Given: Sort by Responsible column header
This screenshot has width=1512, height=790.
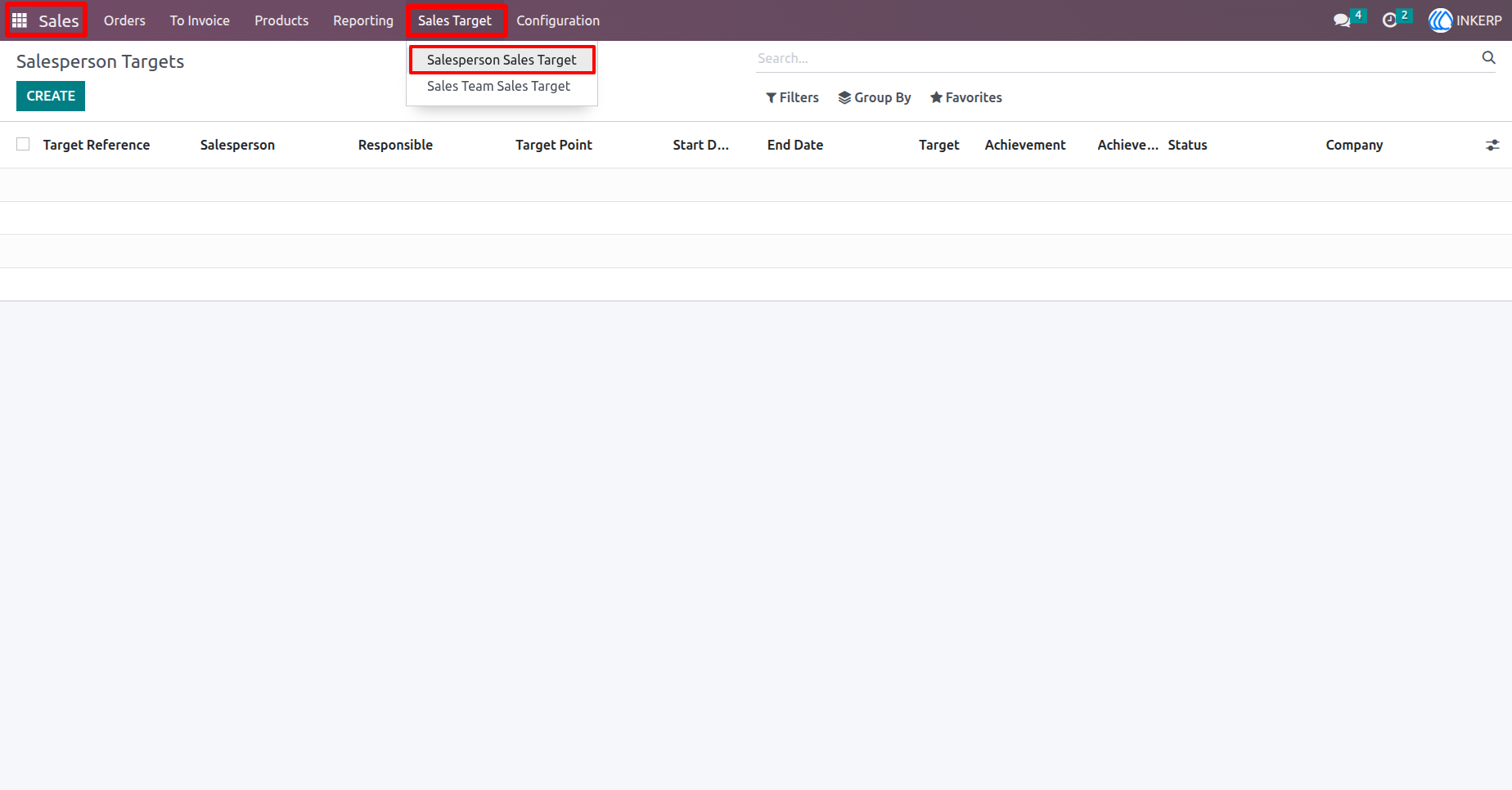Looking at the screenshot, I should (395, 145).
